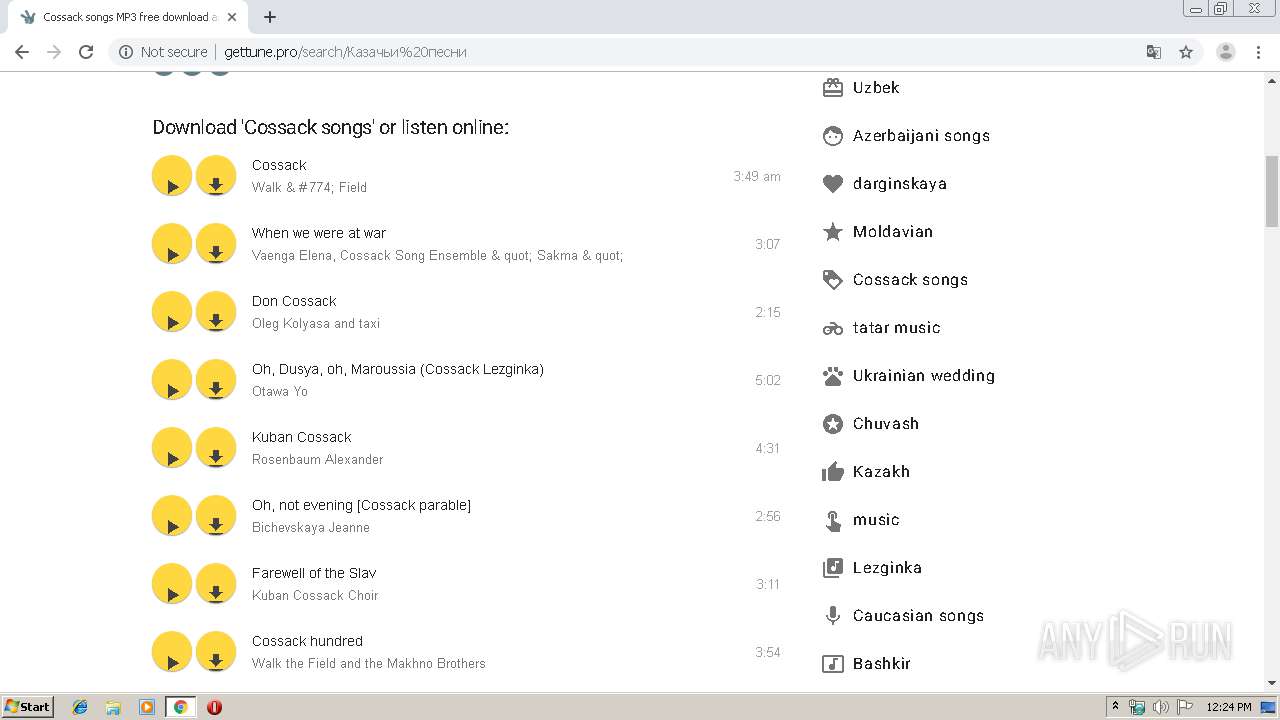Screen dimensions: 1280x720
Task: Click the circled star icon beside Chuvash
Action: pyautogui.click(x=833, y=424)
